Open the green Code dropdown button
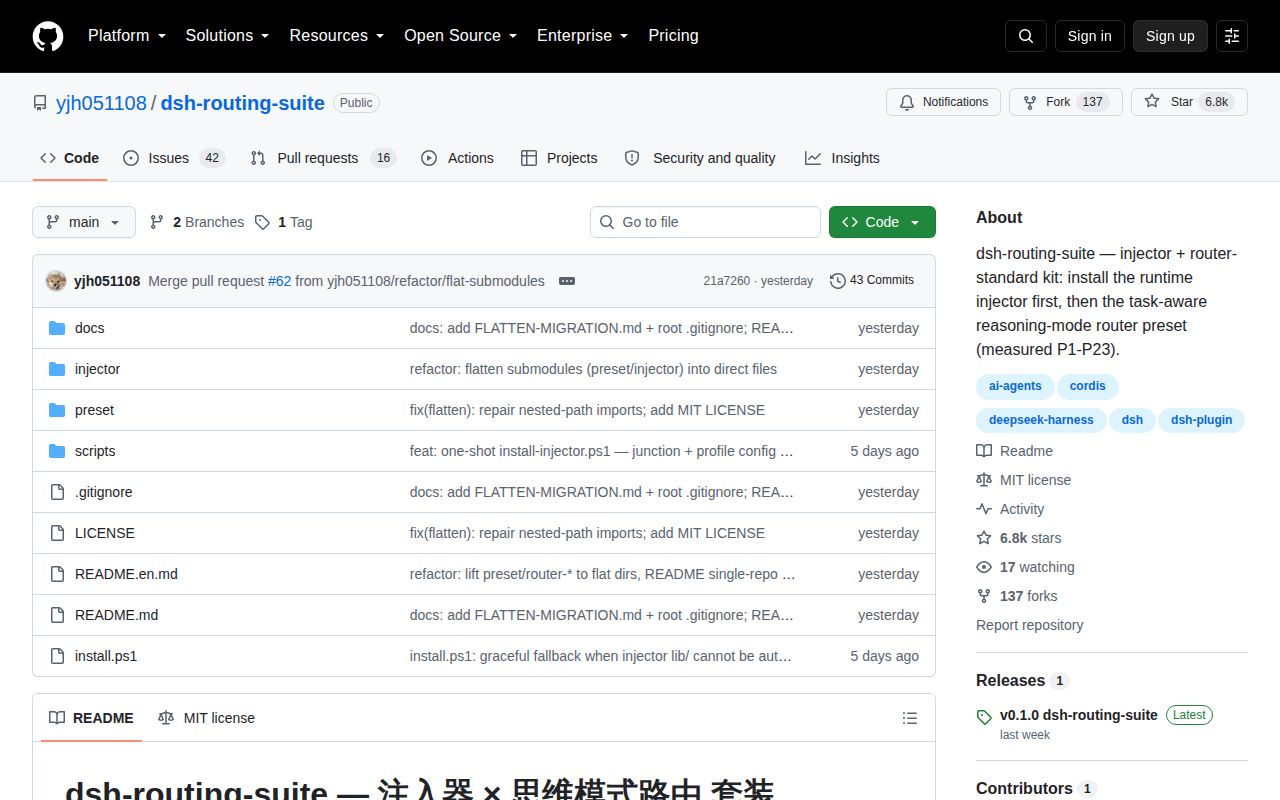 click(x=882, y=222)
